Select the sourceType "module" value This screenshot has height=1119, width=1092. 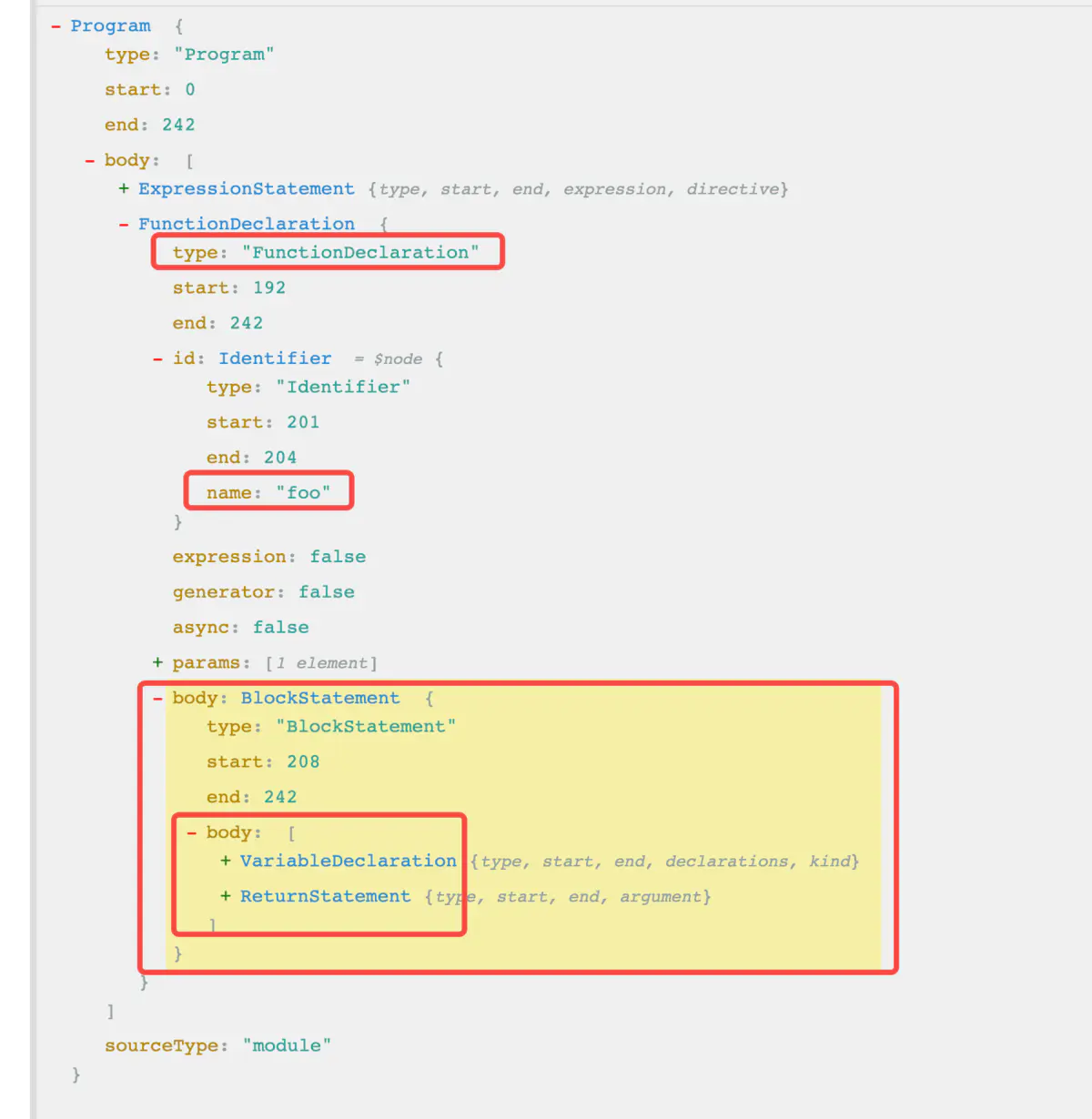(287, 1046)
